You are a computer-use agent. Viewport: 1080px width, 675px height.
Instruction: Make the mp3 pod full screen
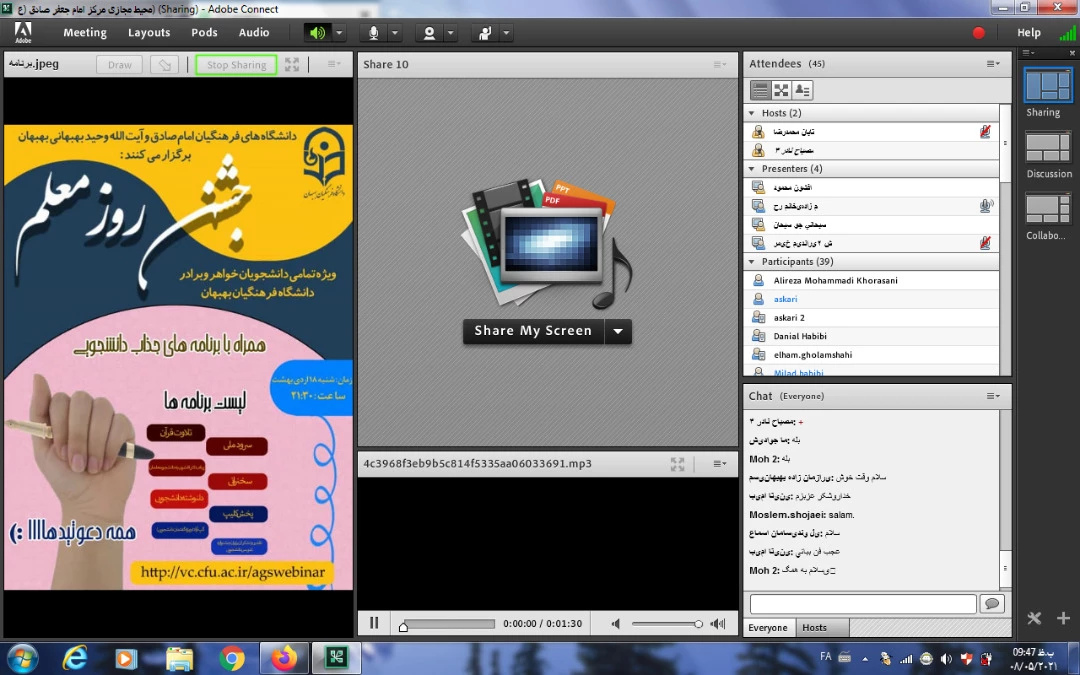(x=678, y=464)
